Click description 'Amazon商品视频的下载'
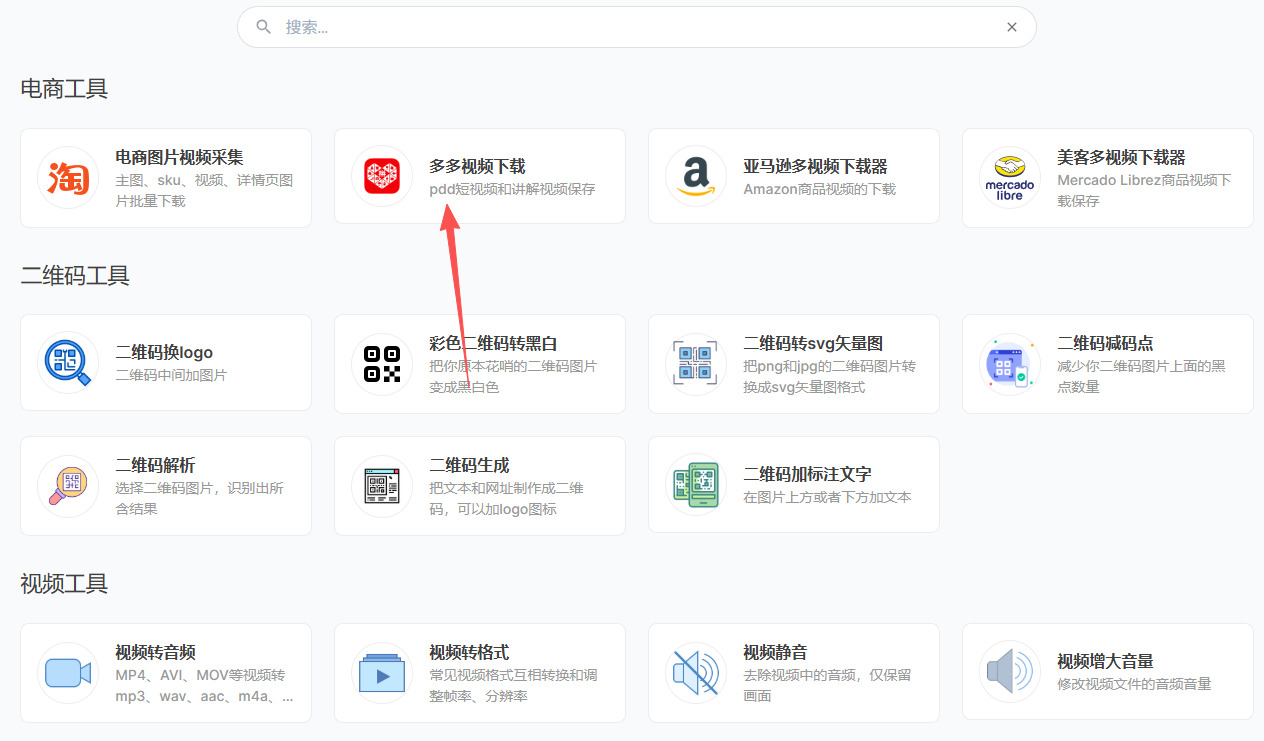Image resolution: width=1264 pixels, height=741 pixels. (820, 188)
